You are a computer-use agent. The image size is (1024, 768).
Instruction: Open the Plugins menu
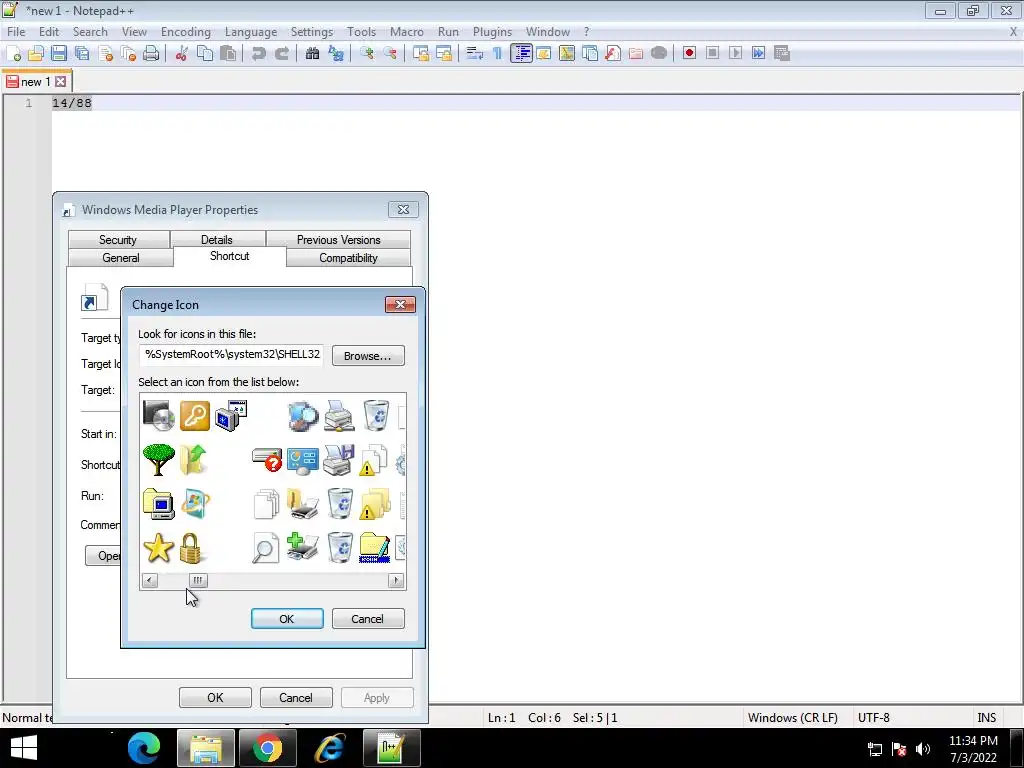492,31
